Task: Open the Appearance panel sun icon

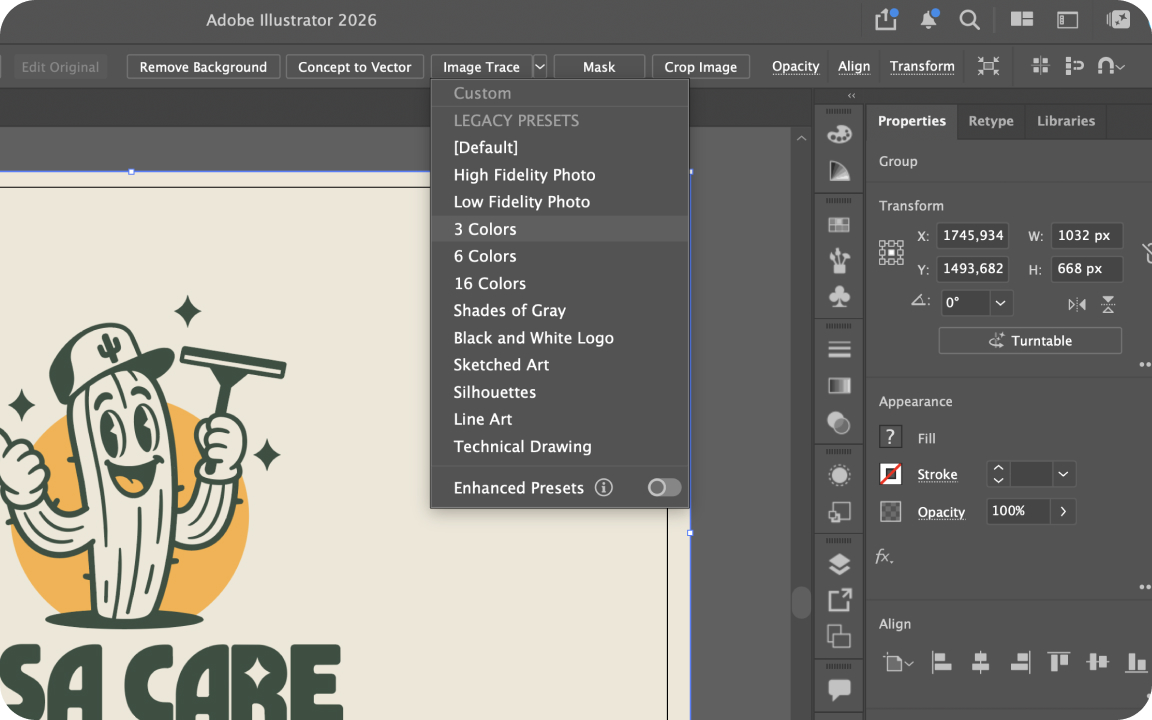Action: pyautogui.click(x=839, y=475)
